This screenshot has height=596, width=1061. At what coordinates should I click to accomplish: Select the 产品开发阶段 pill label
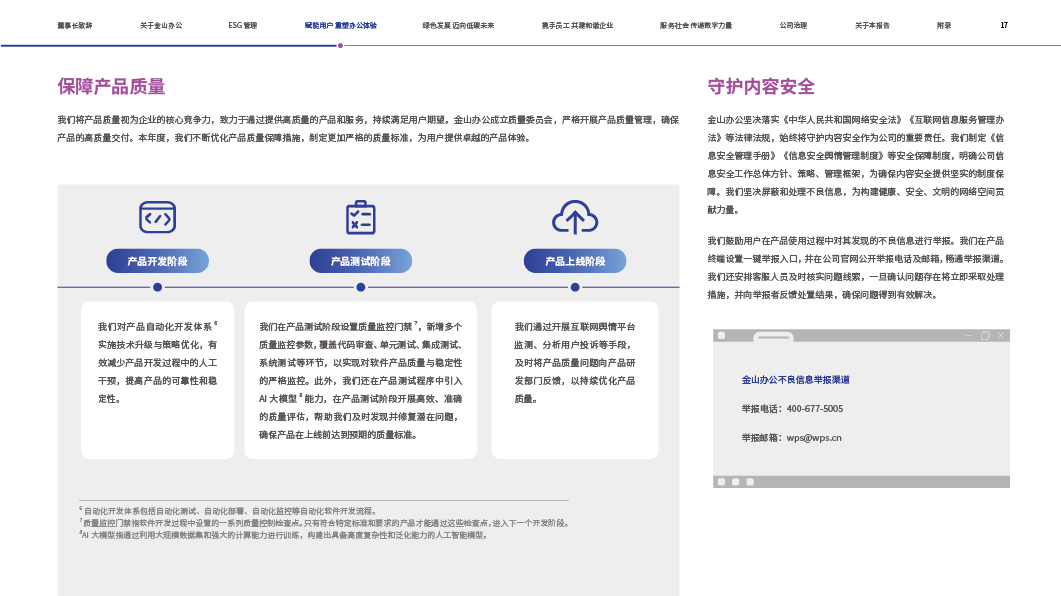(157, 261)
